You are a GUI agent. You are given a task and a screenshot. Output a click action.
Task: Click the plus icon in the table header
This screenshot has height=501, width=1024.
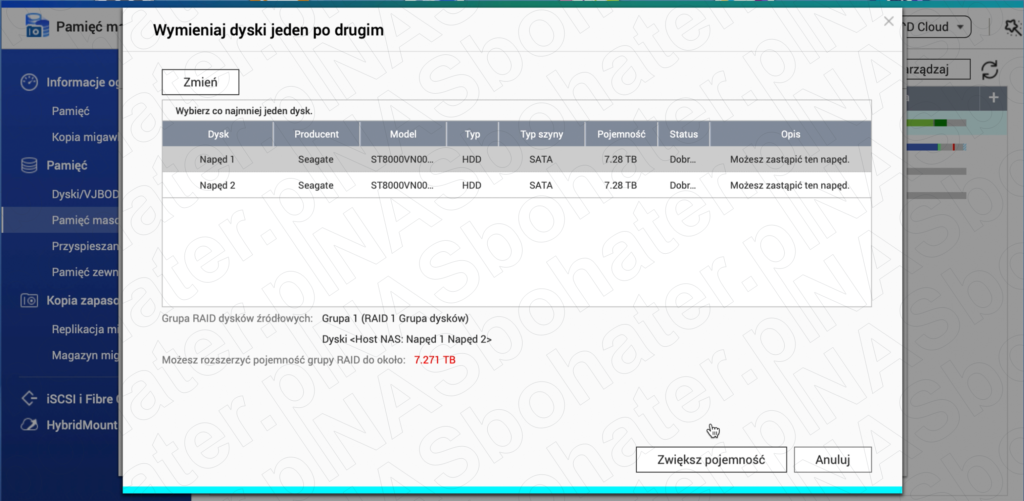coord(993,98)
